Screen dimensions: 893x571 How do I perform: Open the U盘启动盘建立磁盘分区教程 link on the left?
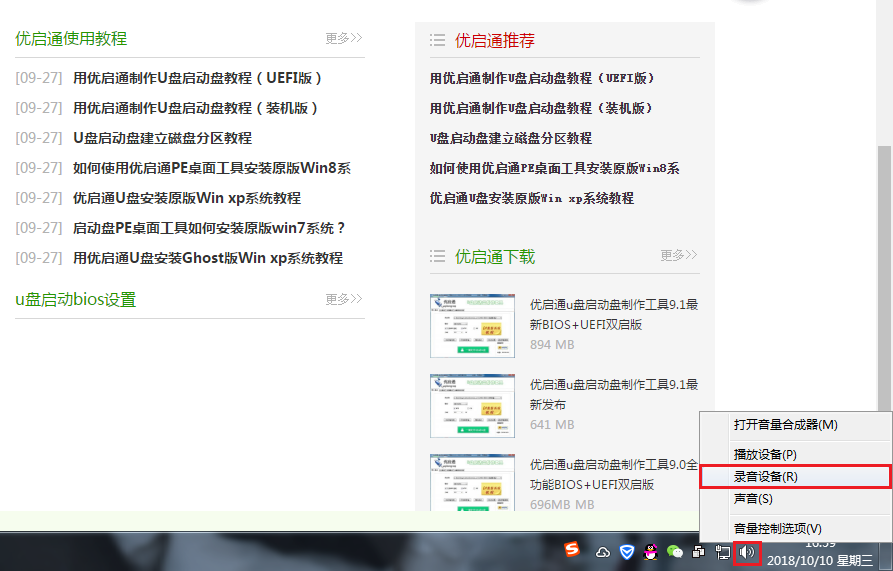[x=162, y=138]
